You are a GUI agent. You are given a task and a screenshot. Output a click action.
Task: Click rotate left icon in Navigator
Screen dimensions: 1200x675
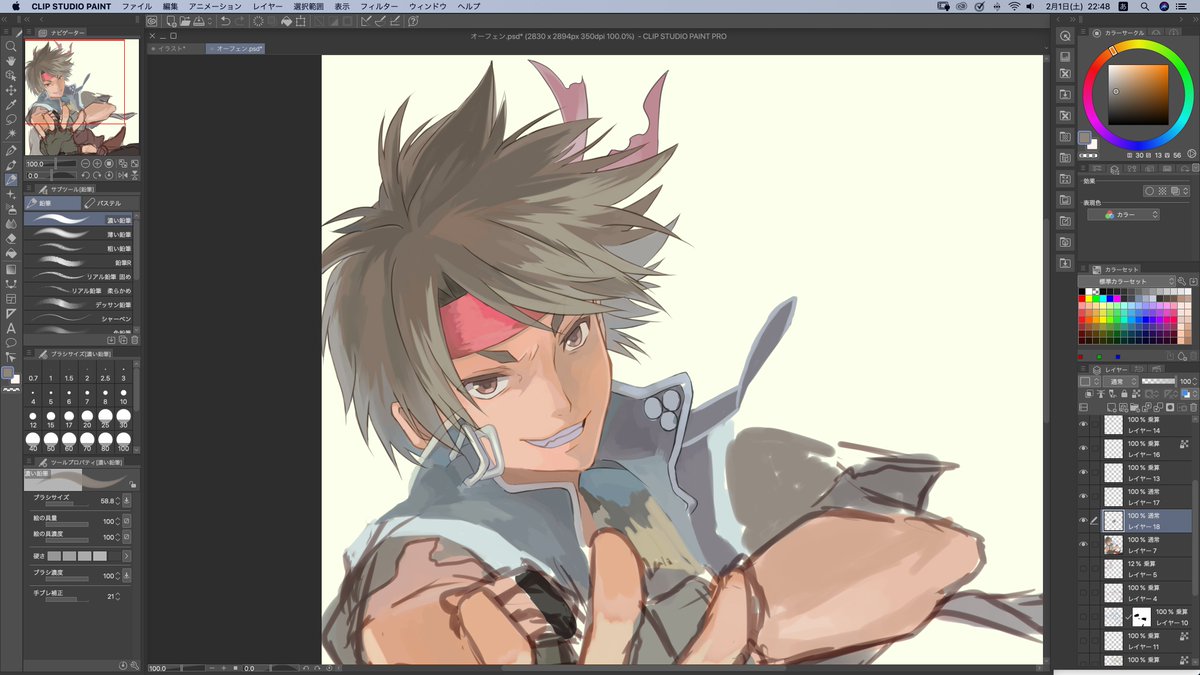(85, 176)
